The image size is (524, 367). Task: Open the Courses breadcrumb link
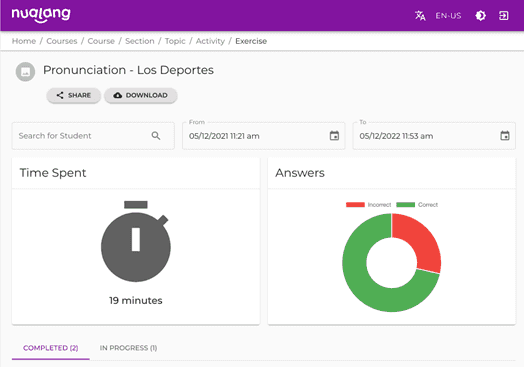[62, 41]
